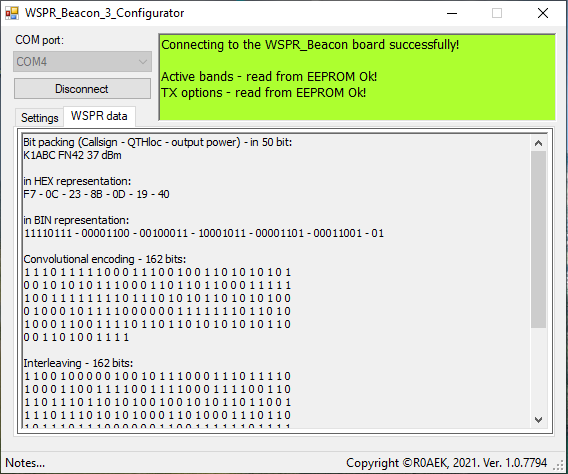Click the Copyright R0AEK version label

(x=446, y=463)
